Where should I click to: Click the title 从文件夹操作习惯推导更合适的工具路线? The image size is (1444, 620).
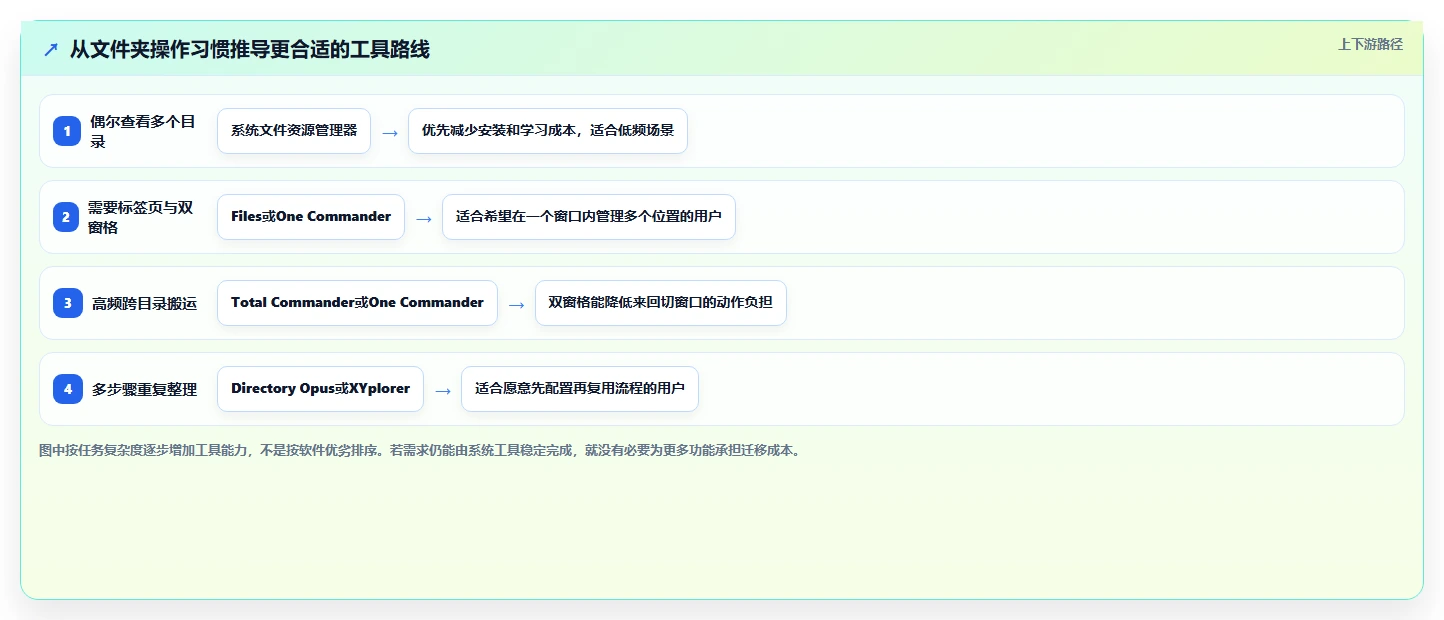pyautogui.click(x=250, y=49)
